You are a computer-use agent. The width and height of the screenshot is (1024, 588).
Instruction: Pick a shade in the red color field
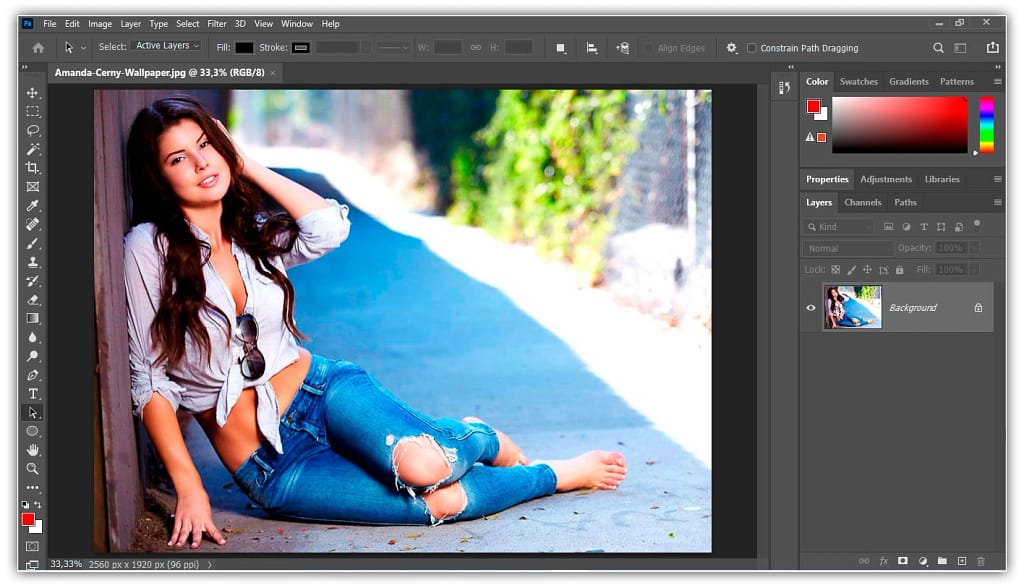(x=899, y=125)
